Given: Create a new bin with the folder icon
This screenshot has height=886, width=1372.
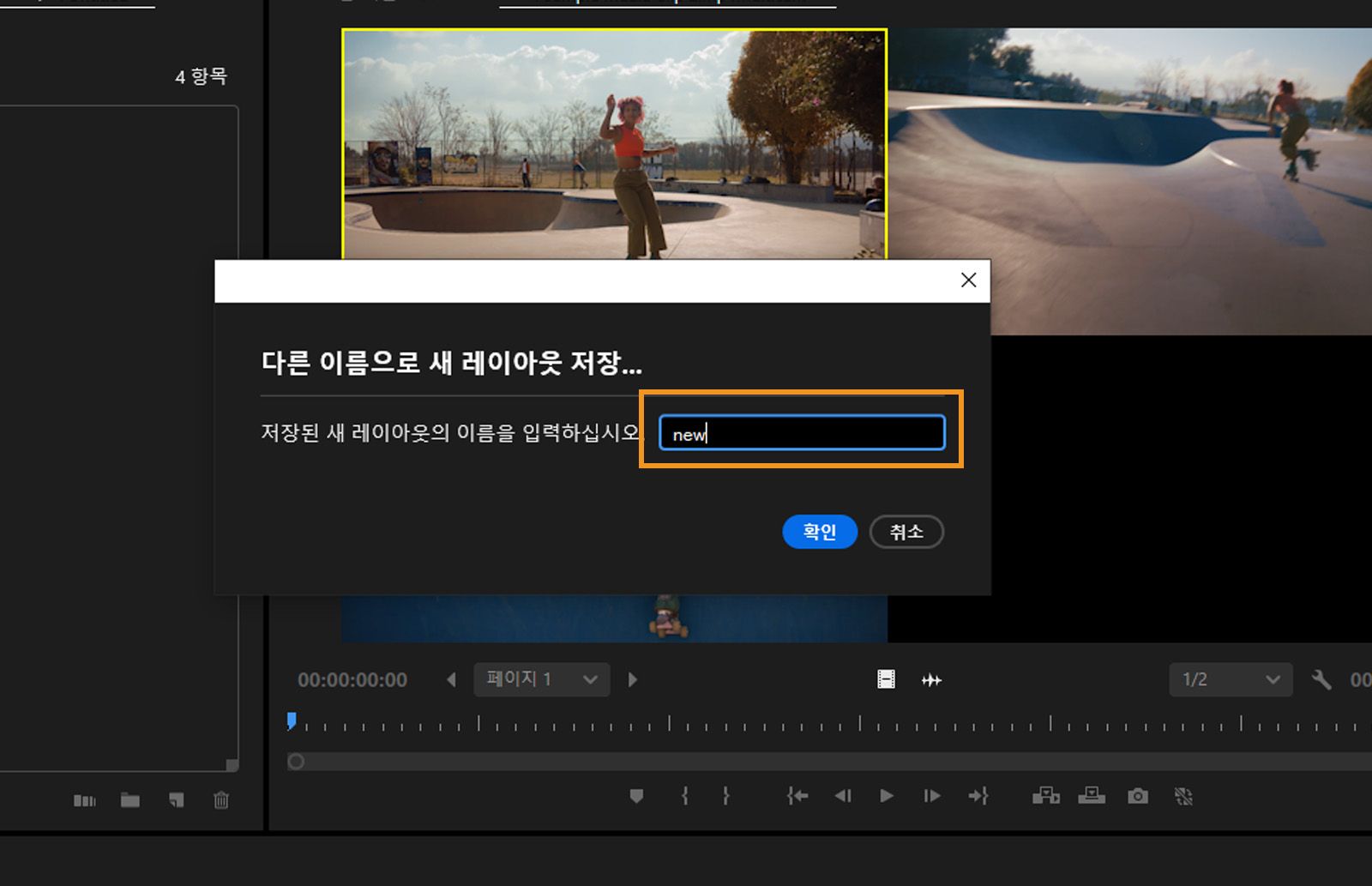Looking at the screenshot, I should coord(129,800).
